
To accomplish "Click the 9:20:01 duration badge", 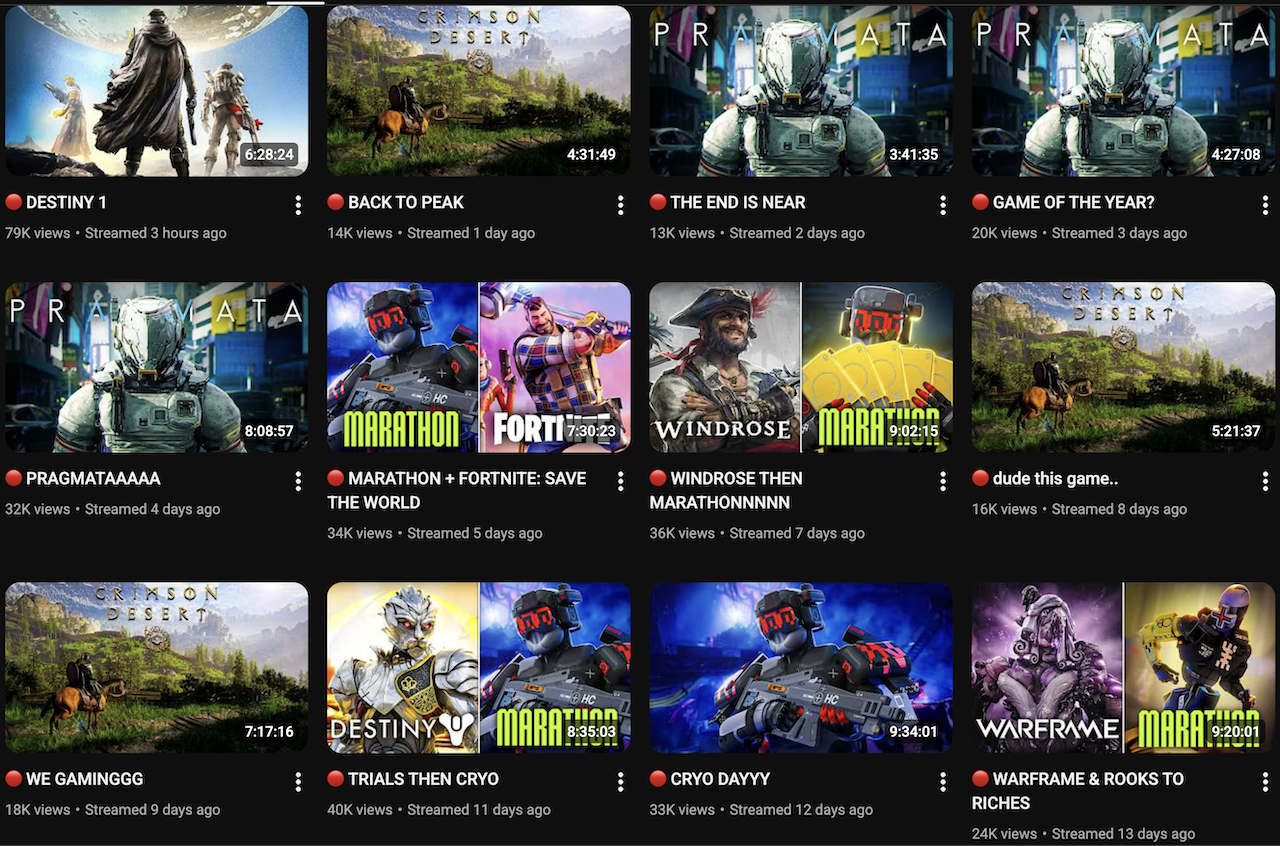I will 1236,732.
